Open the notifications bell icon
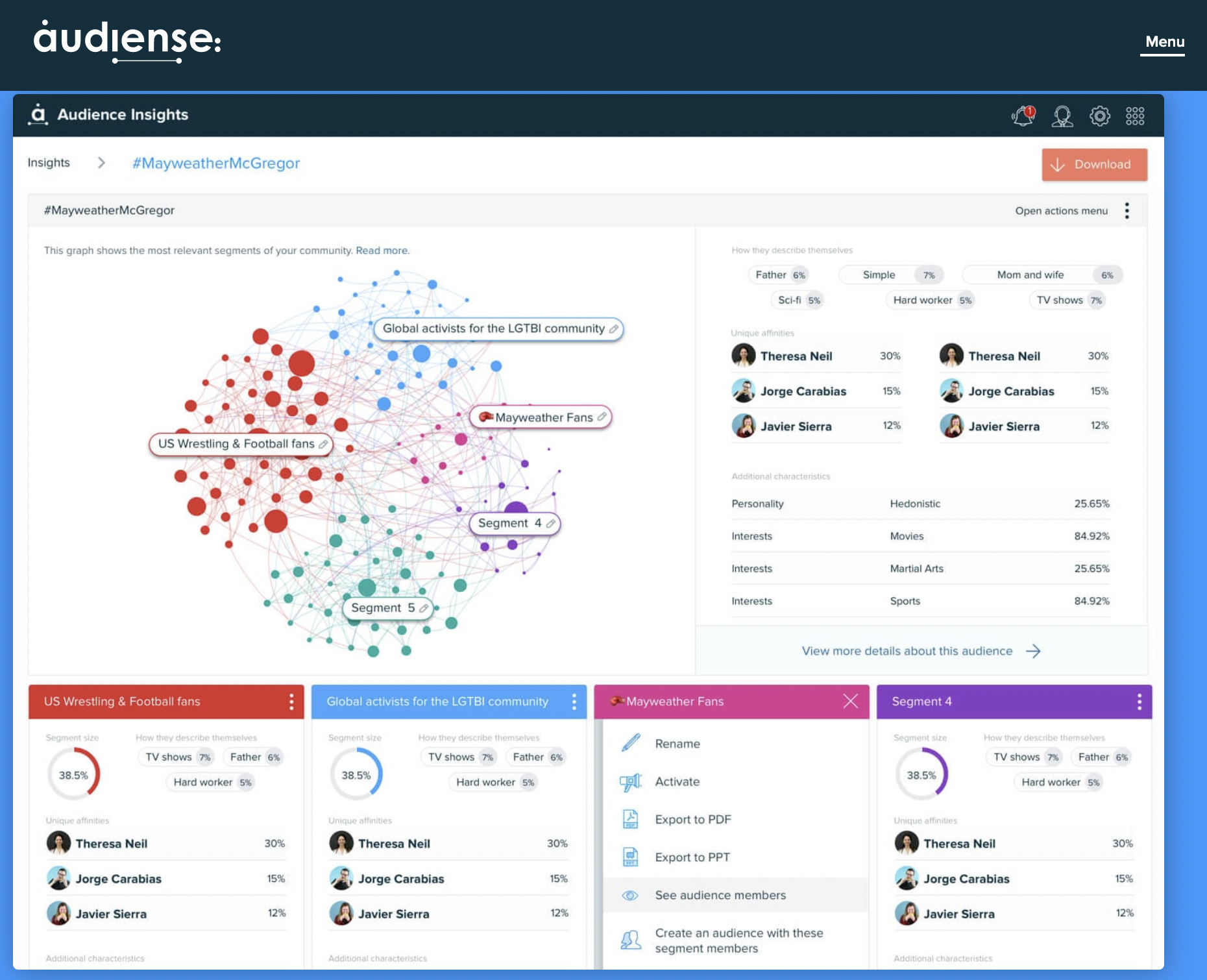 click(x=1023, y=116)
